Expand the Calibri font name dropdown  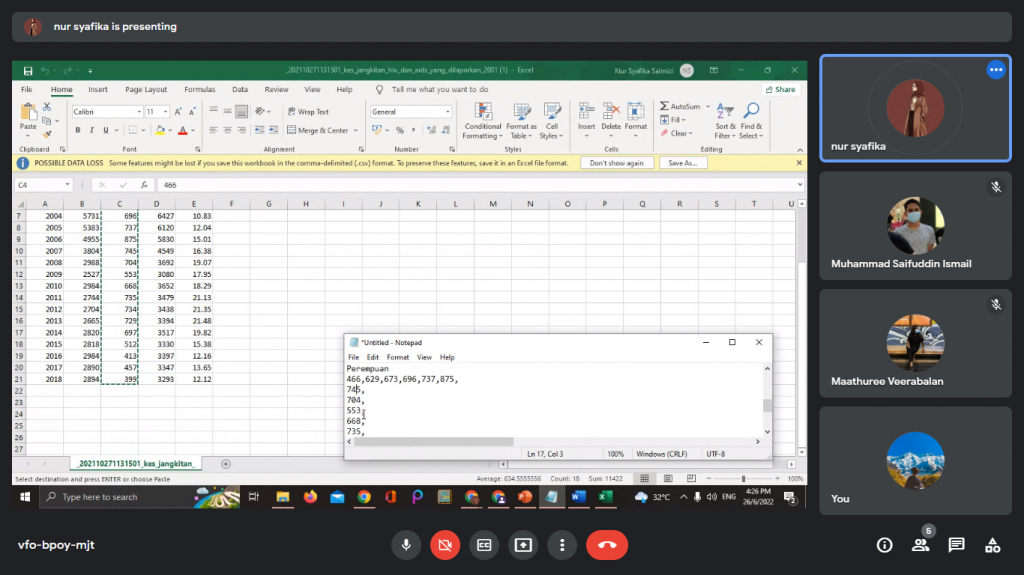139,112
